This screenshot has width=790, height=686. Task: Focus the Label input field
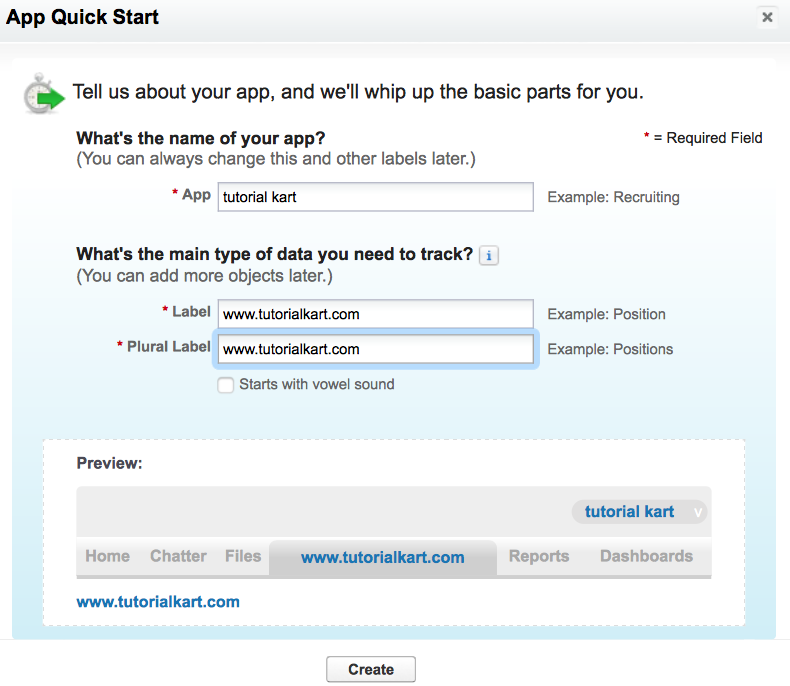(x=375, y=314)
